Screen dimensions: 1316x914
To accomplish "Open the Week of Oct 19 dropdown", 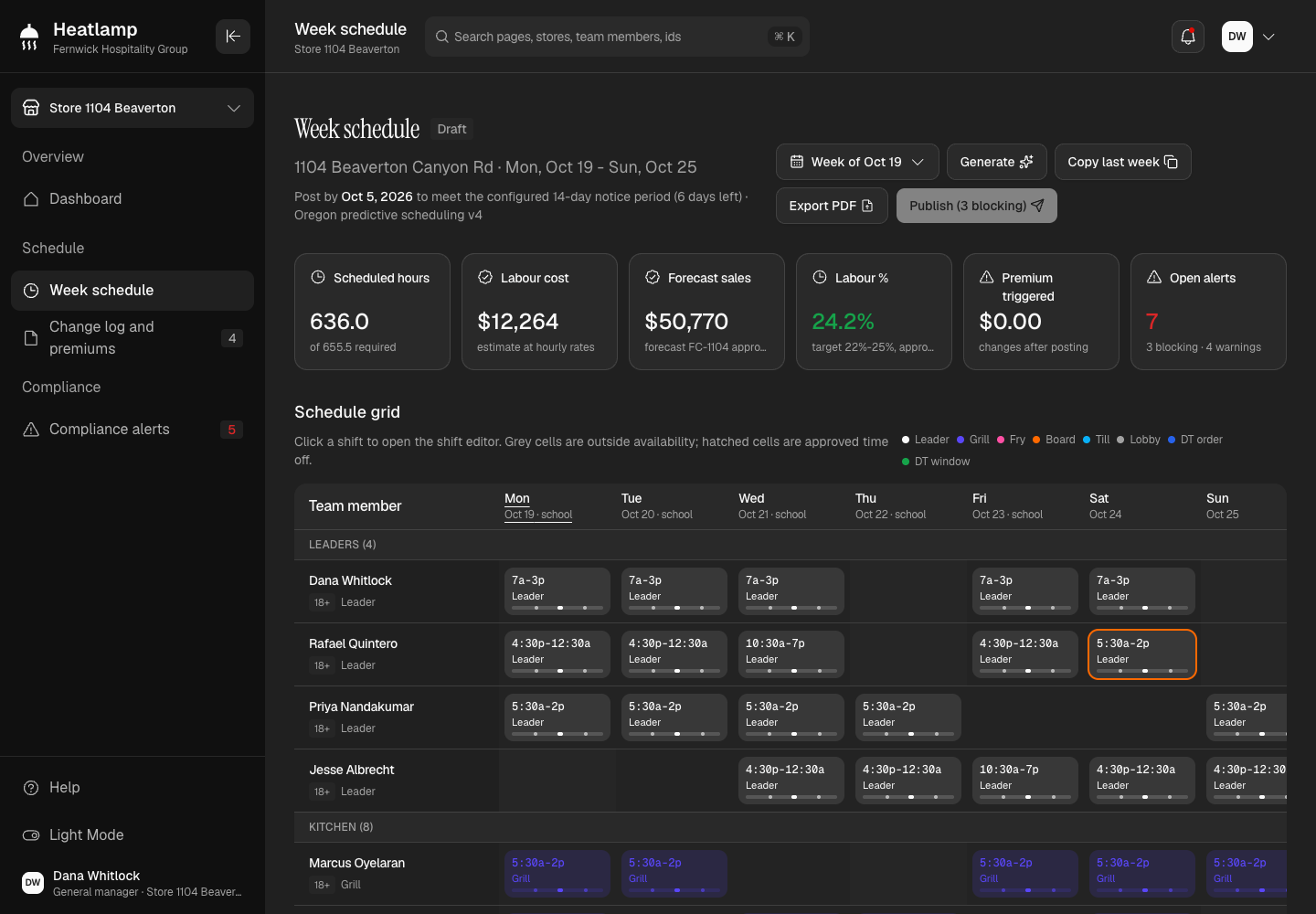I will point(857,162).
